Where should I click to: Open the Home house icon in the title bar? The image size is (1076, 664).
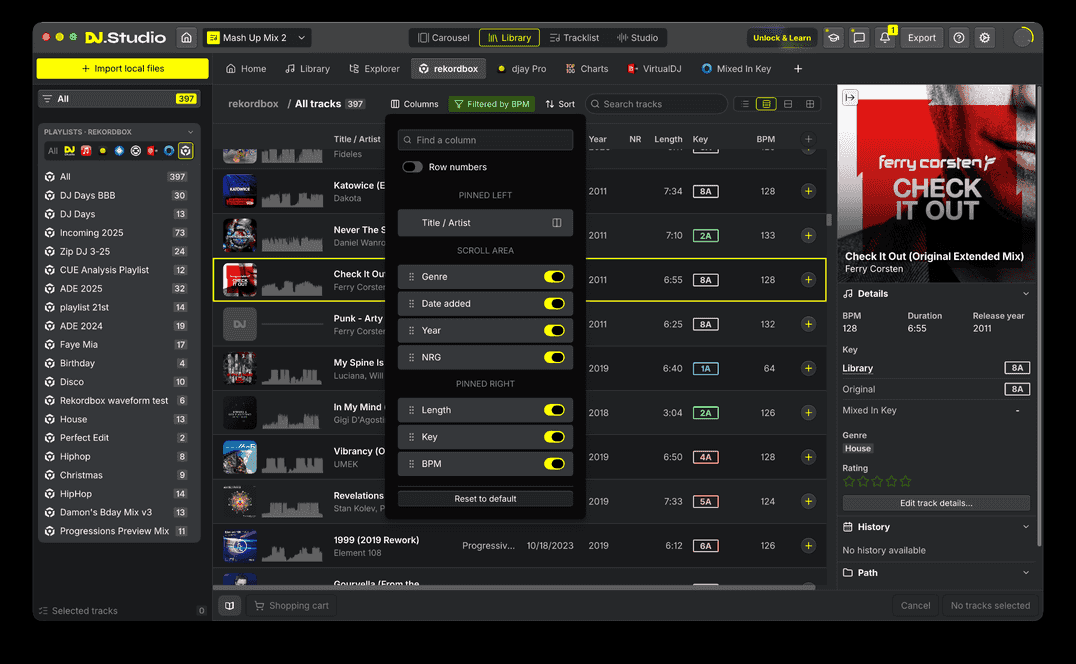187,38
